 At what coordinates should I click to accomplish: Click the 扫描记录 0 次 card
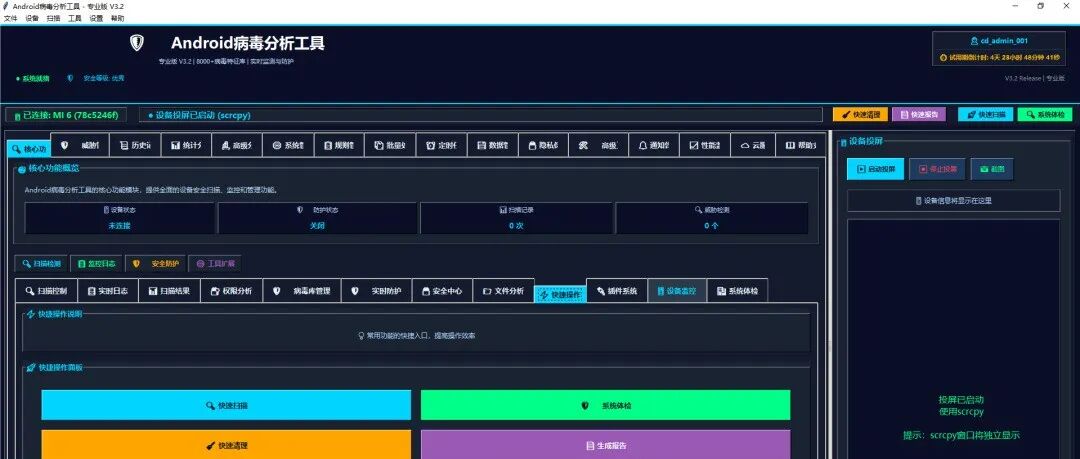coord(517,218)
